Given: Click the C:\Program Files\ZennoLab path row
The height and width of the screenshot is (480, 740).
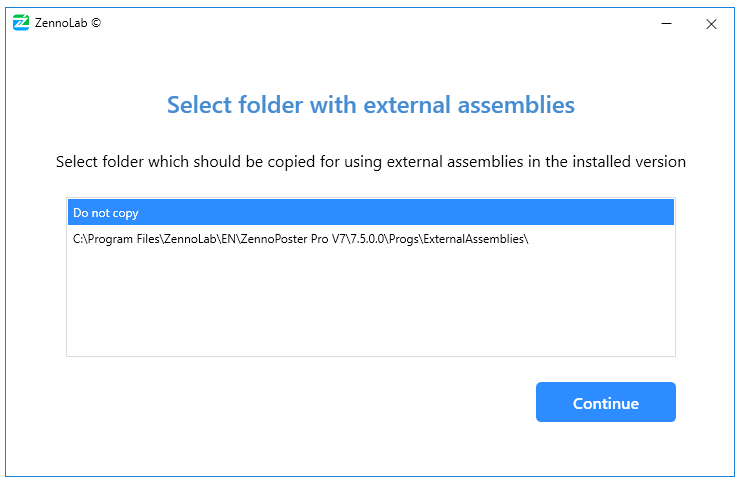Looking at the screenshot, I should coord(300,239).
